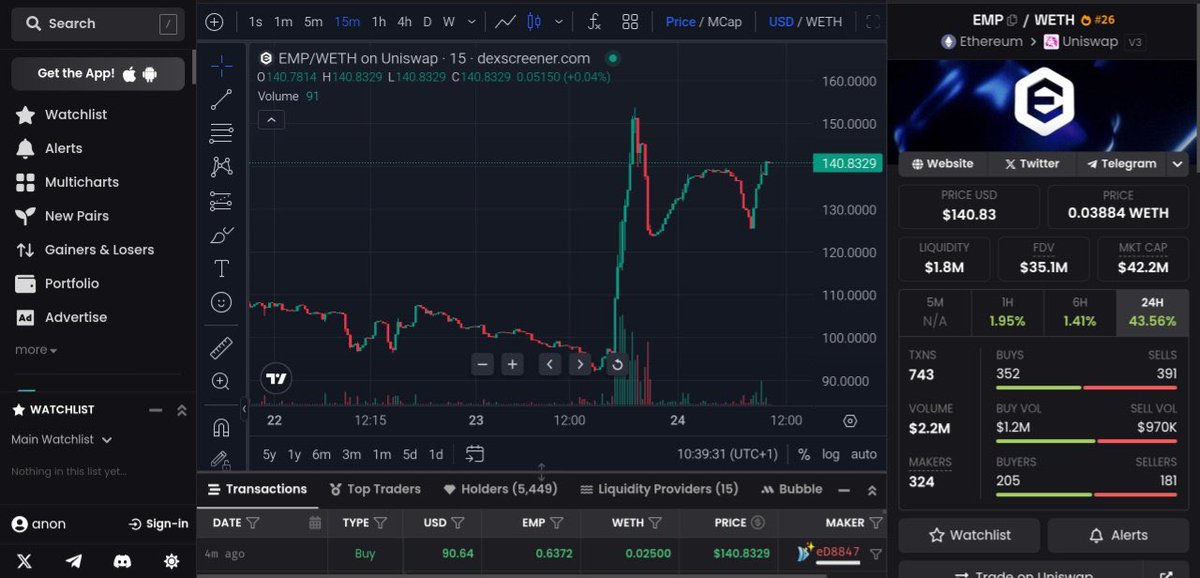Open the Liquidity Providers (15) tab
Viewport: 1200px width, 578px height.
pos(659,489)
